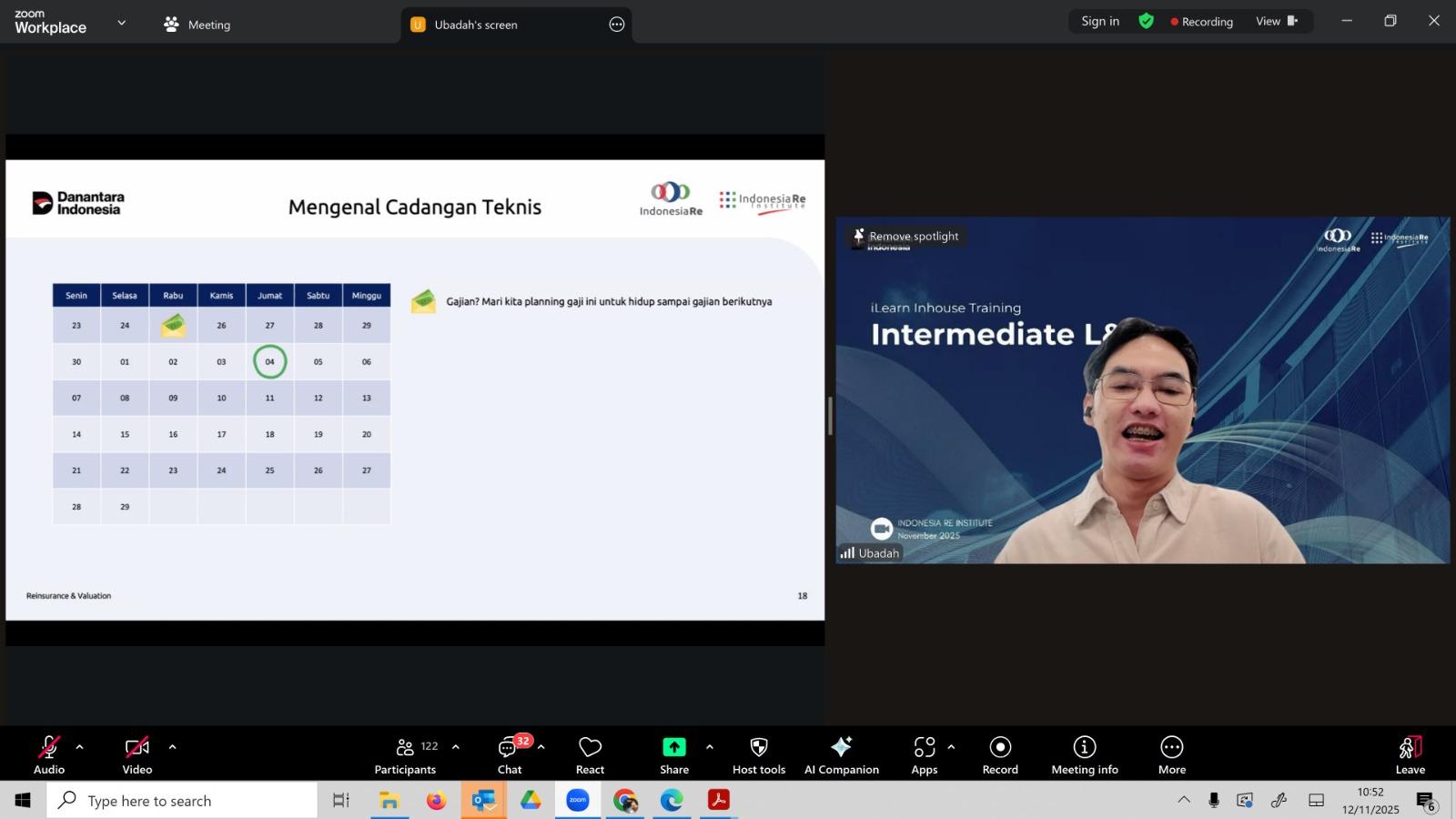The image size is (1456, 819).
Task: Click the green Share screen icon
Action: [673, 747]
